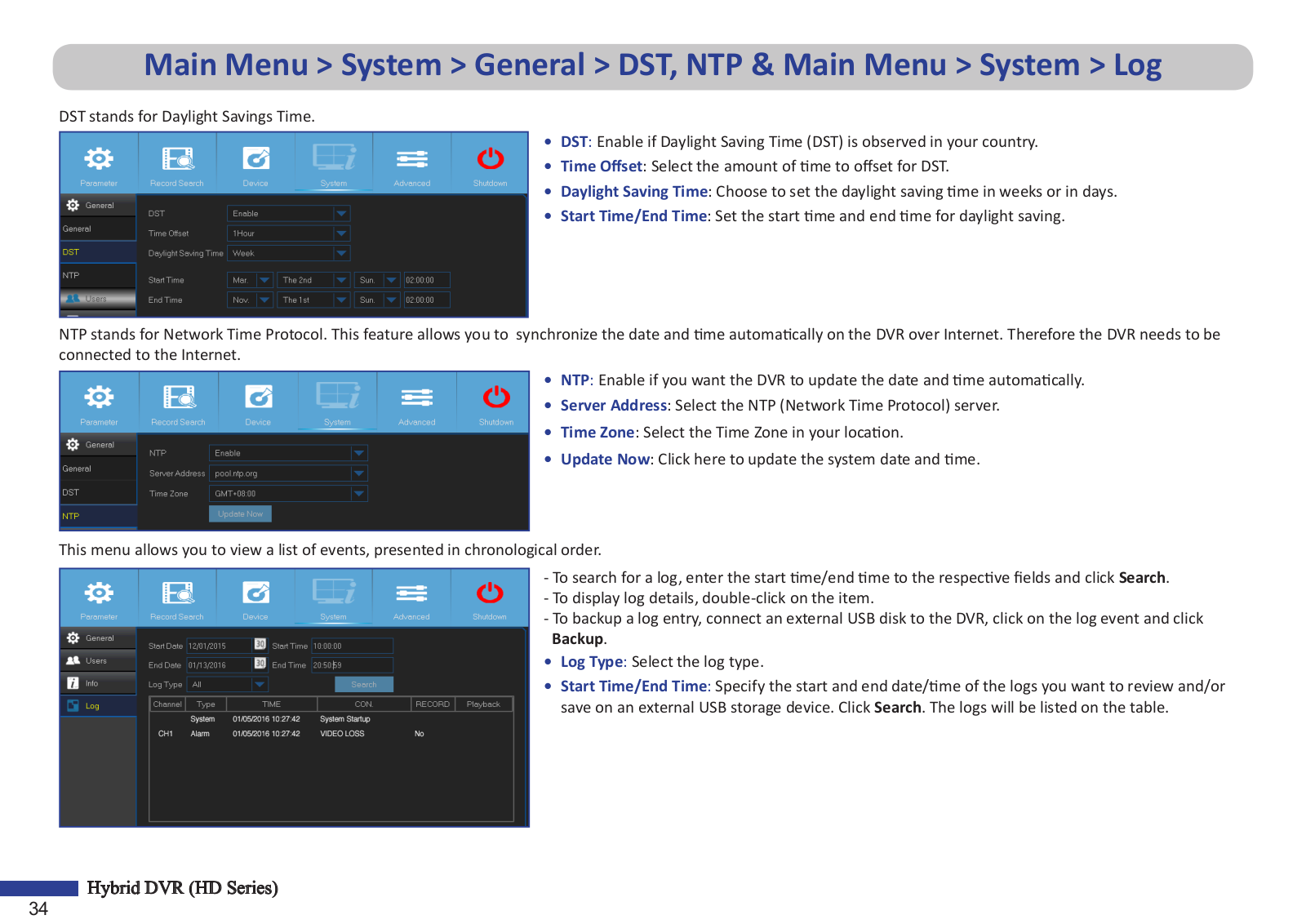Click General gear icon in Log screenshot sidebar
The image size is (1306, 924).
pos(73,637)
